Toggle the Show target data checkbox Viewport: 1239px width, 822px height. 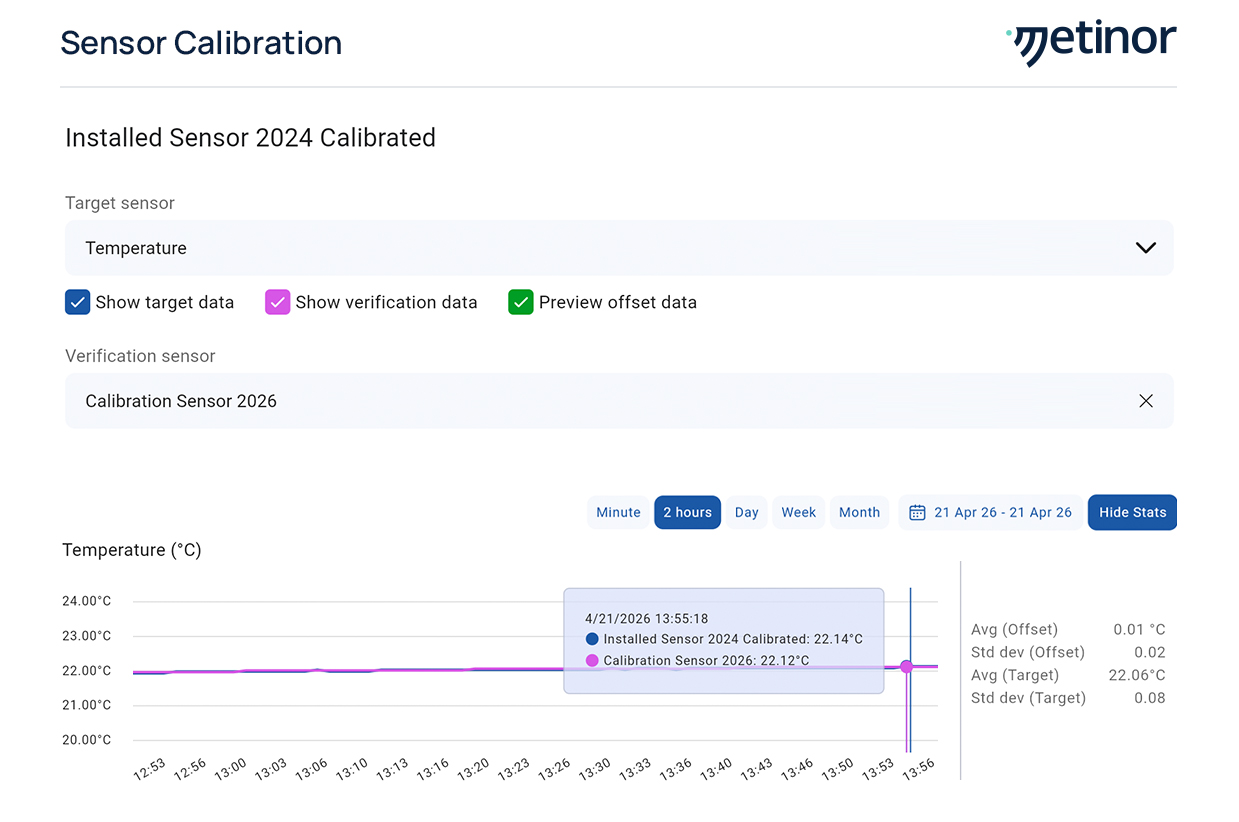78,302
